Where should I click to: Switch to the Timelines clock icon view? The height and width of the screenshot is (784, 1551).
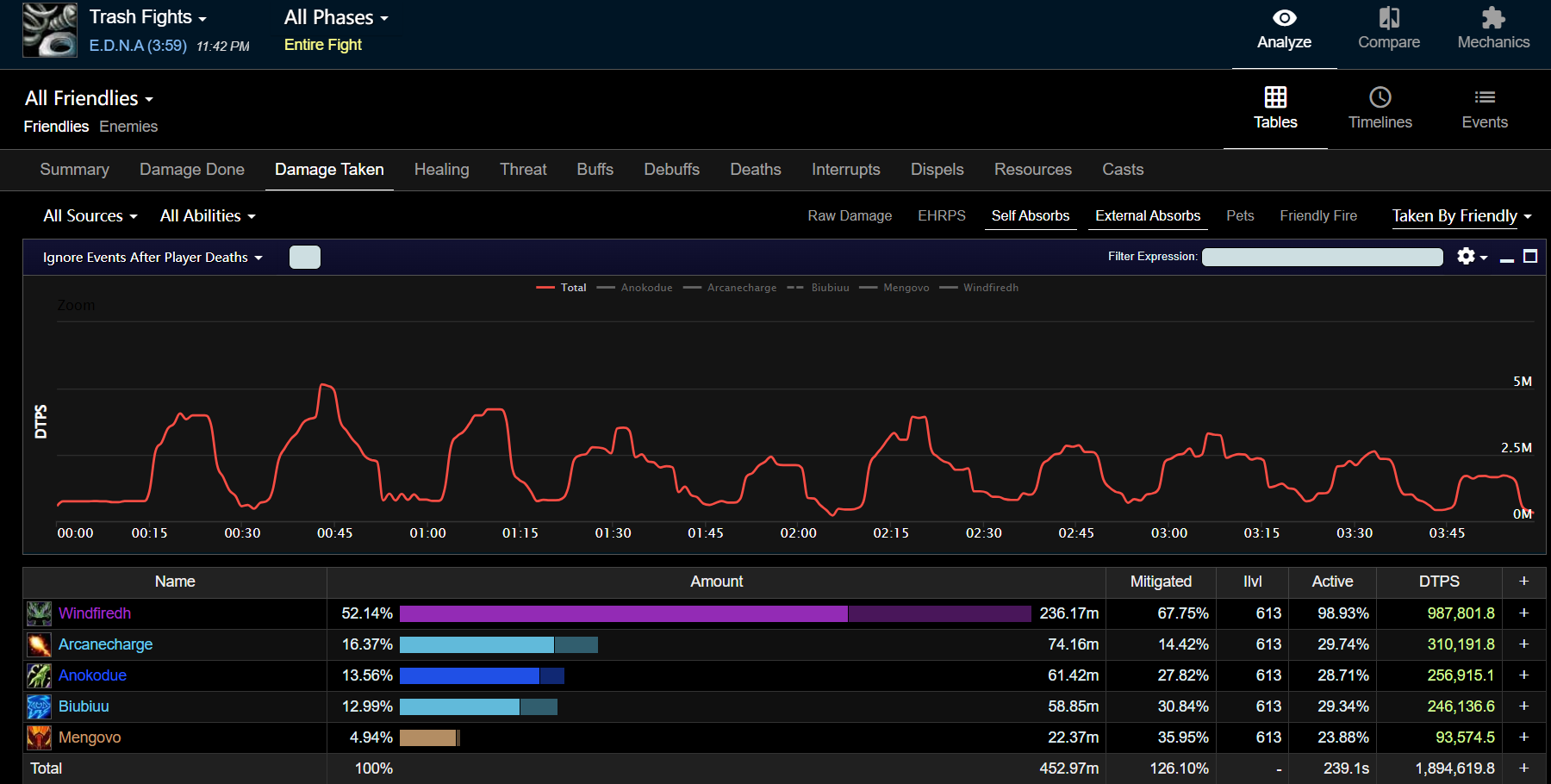point(1380,97)
